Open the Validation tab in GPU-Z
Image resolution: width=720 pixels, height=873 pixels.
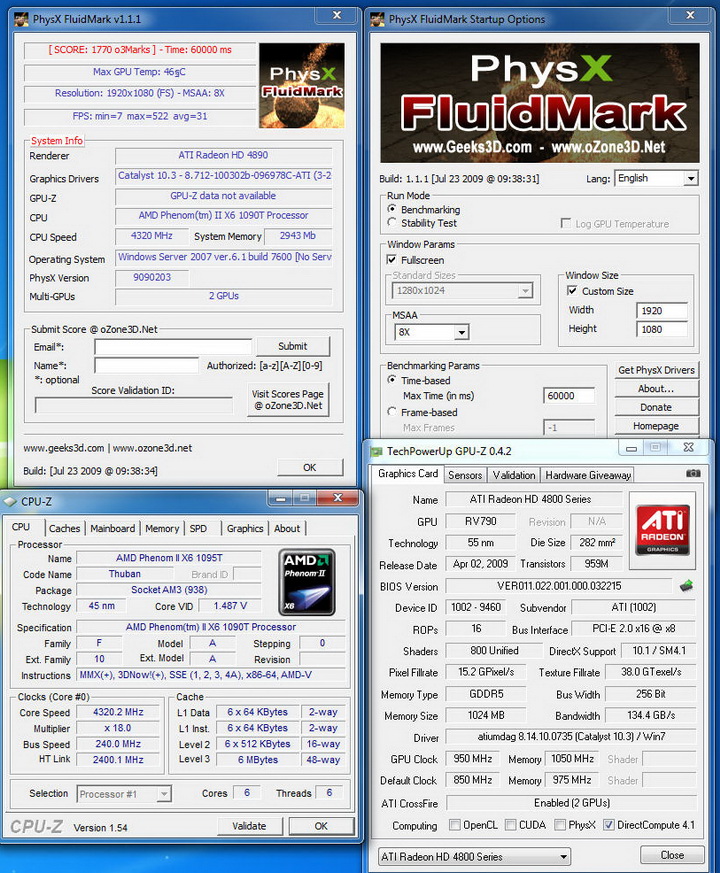(514, 475)
